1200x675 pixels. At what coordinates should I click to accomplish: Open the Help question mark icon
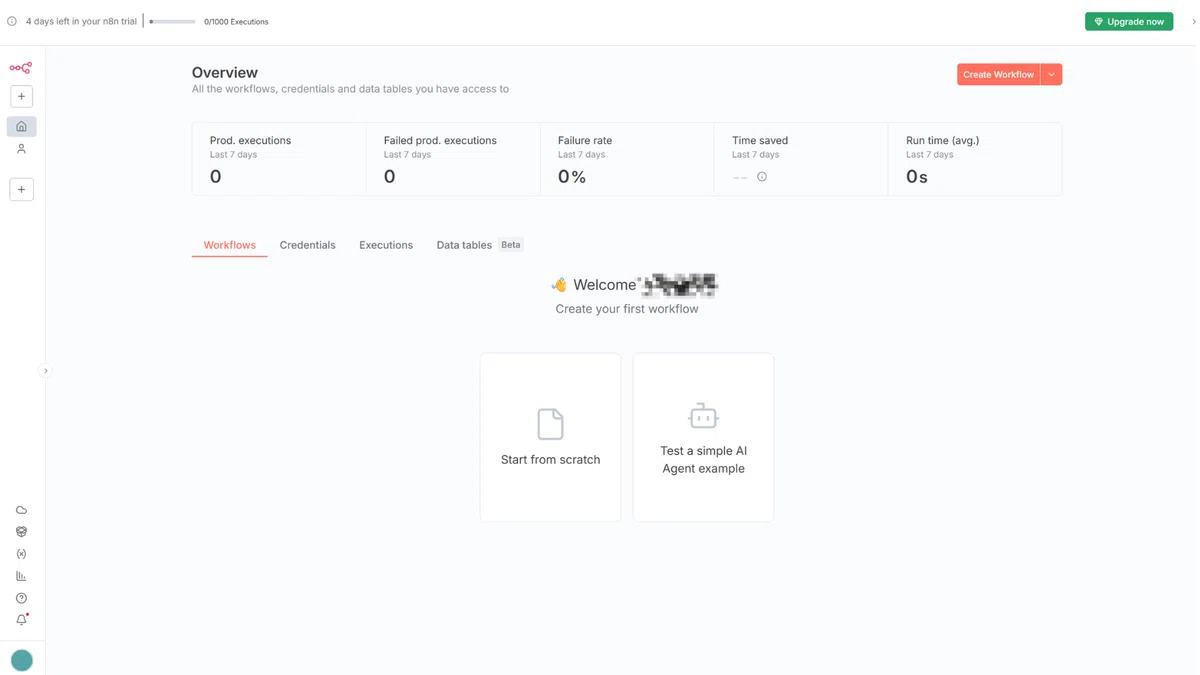[21, 598]
